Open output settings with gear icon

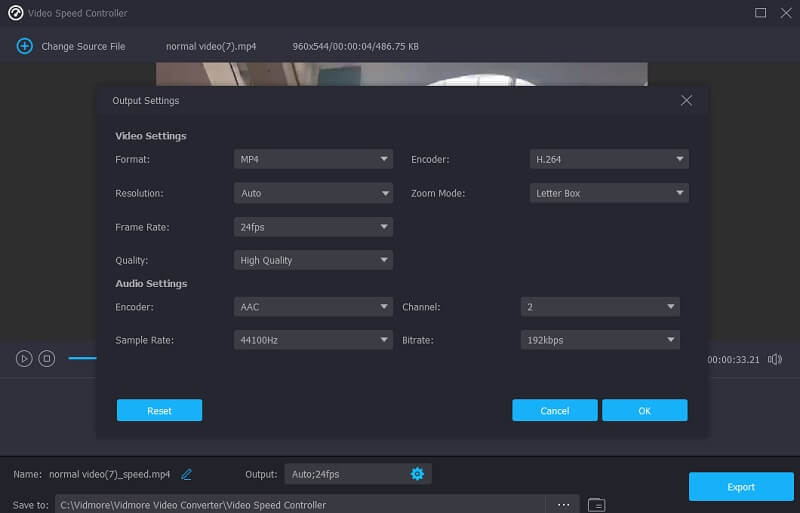click(418, 473)
